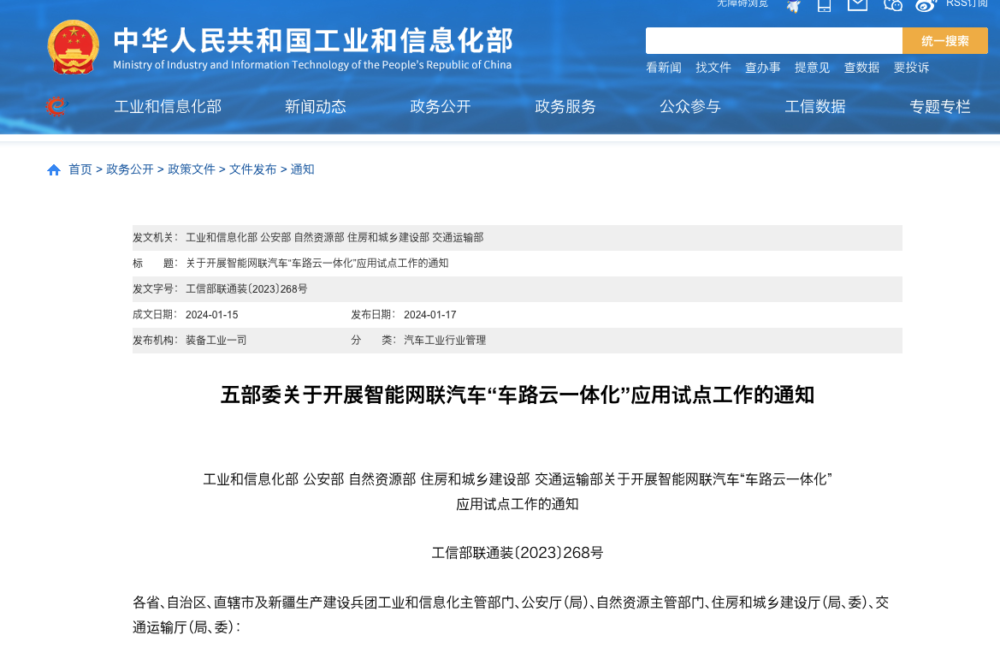Open the mobile phone version icon

pos(824,5)
